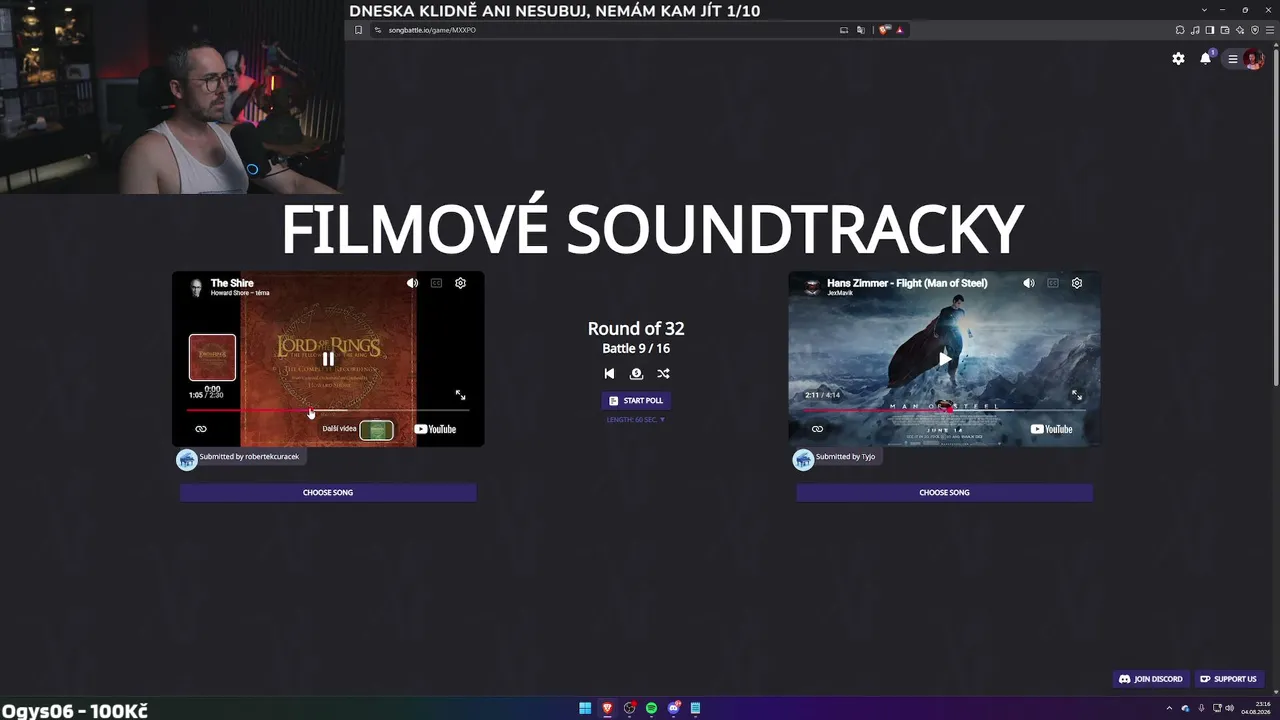
Task: Seek the Flight video progress bar
Action: 945,410
